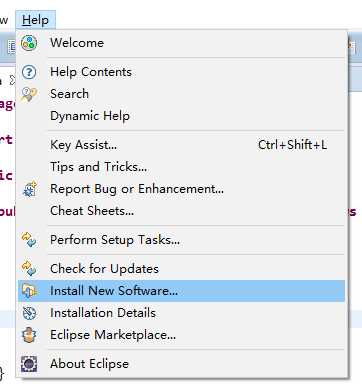
Task: Click the Report Bug icon
Action: [30, 189]
